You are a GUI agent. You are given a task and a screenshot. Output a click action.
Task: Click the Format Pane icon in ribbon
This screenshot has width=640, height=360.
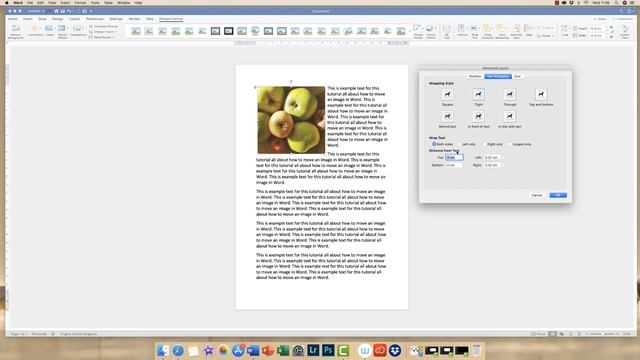(624, 31)
